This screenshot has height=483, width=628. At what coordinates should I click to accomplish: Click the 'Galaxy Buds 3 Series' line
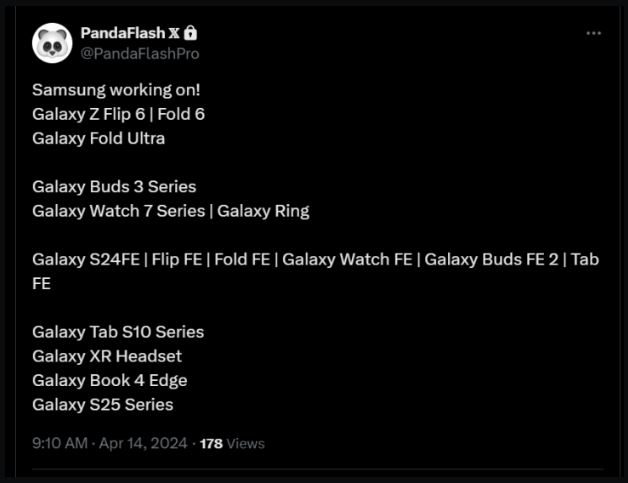click(114, 187)
